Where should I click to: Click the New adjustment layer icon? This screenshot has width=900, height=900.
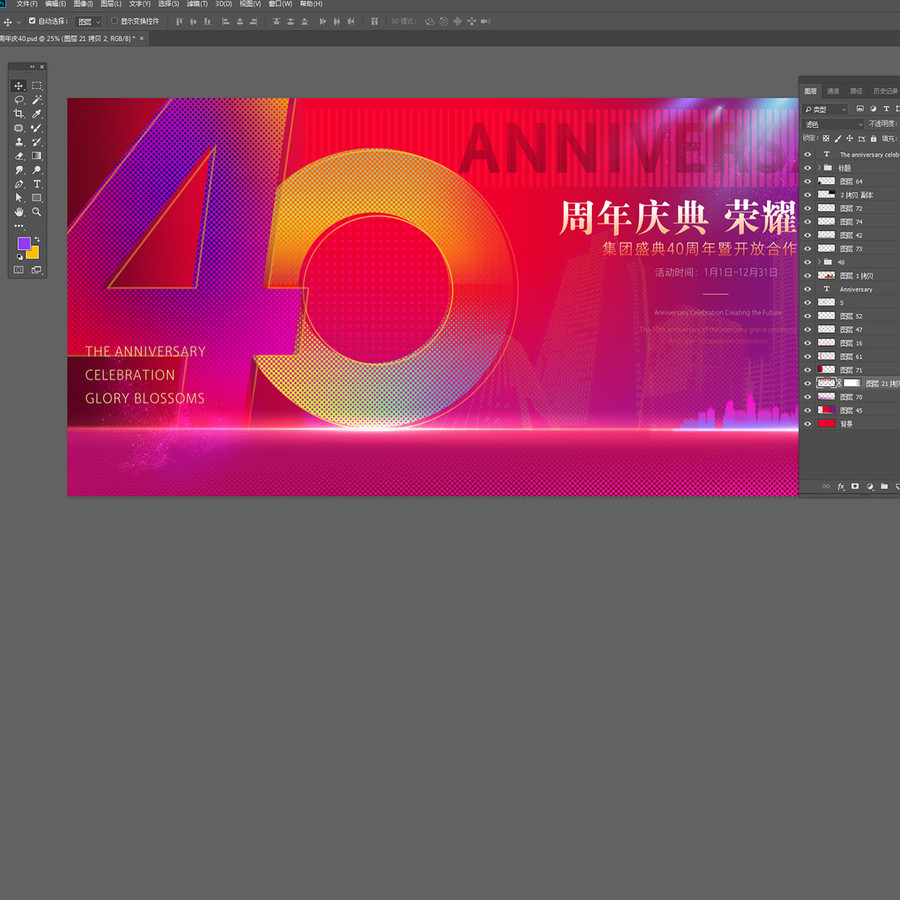tap(870, 486)
